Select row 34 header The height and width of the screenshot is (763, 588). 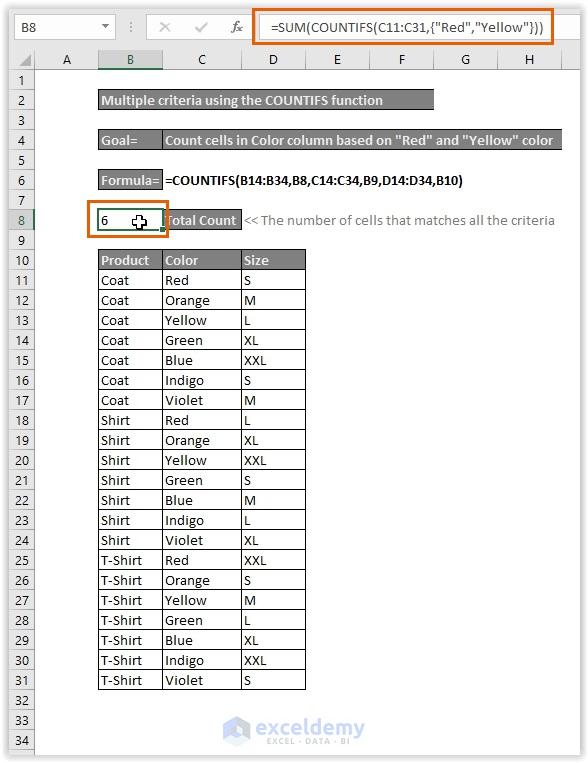tap(21, 740)
